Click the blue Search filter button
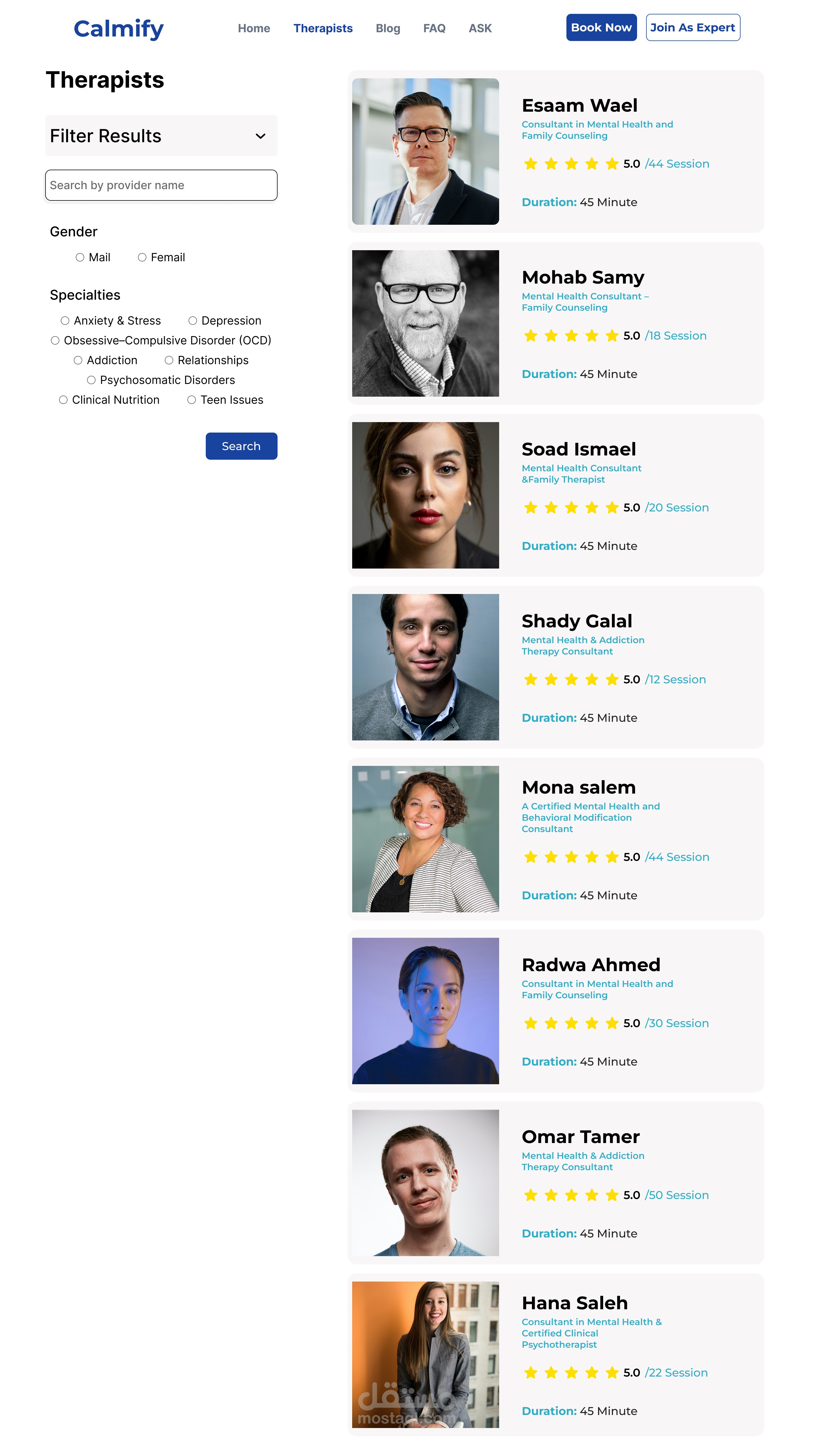 tap(241, 446)
